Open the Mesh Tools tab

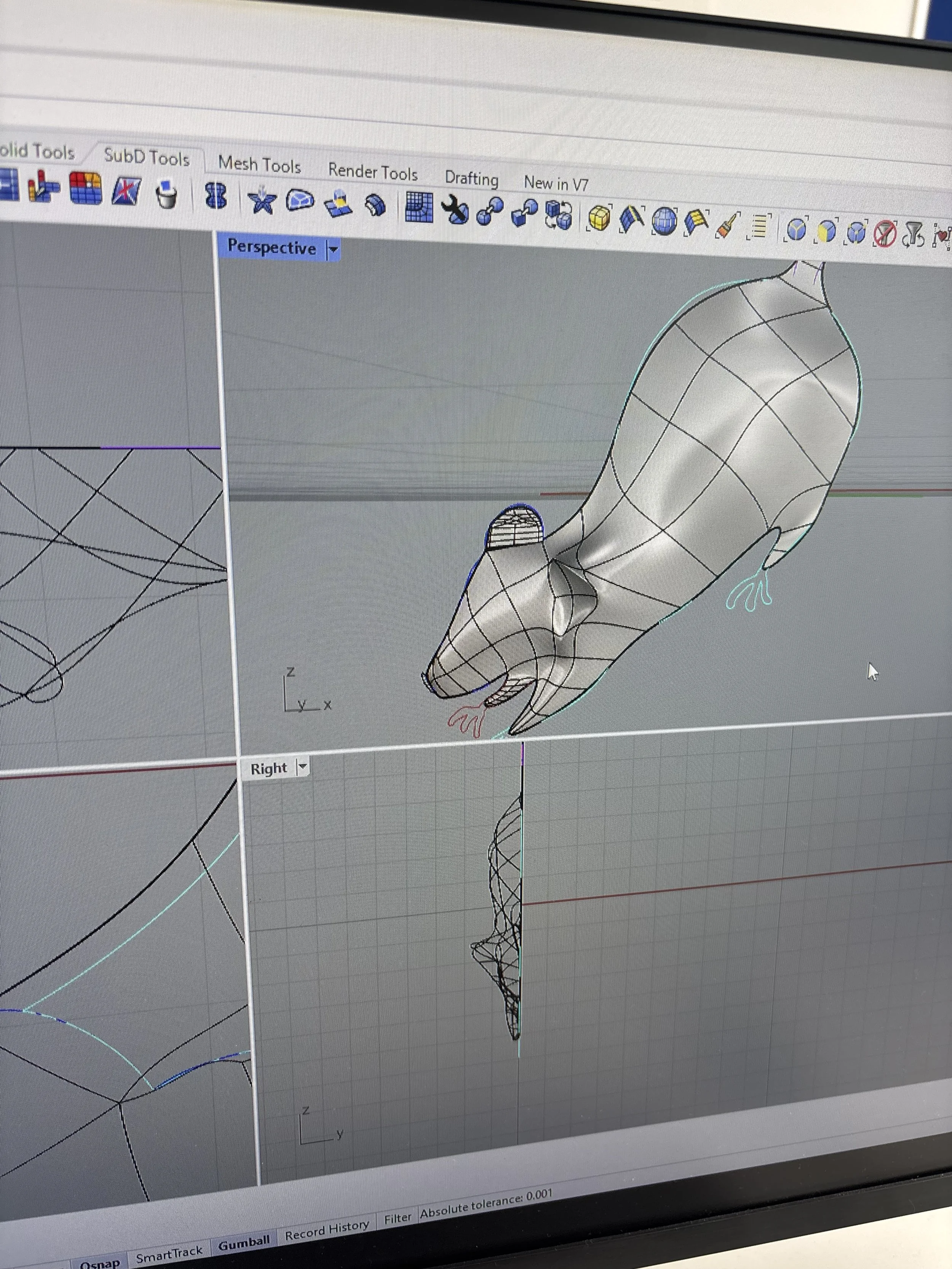click(259, 165)
